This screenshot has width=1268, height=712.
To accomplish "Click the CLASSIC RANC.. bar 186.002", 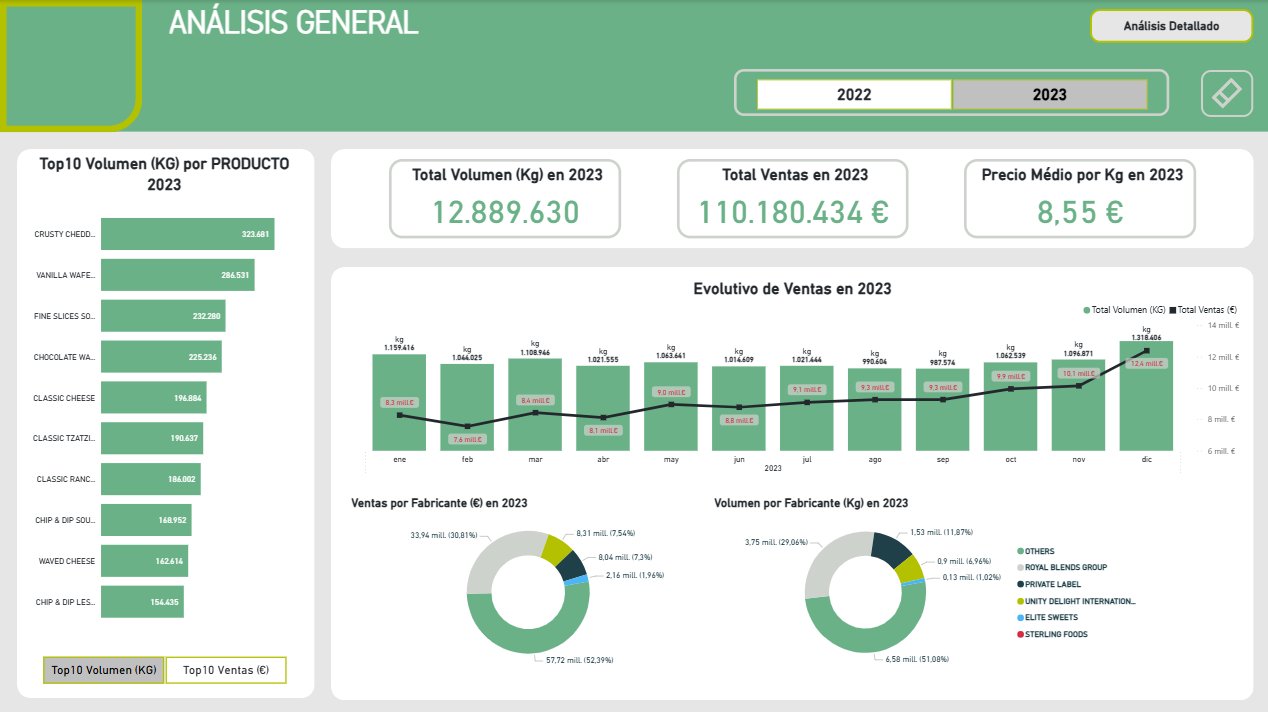I will click(150, 480).
